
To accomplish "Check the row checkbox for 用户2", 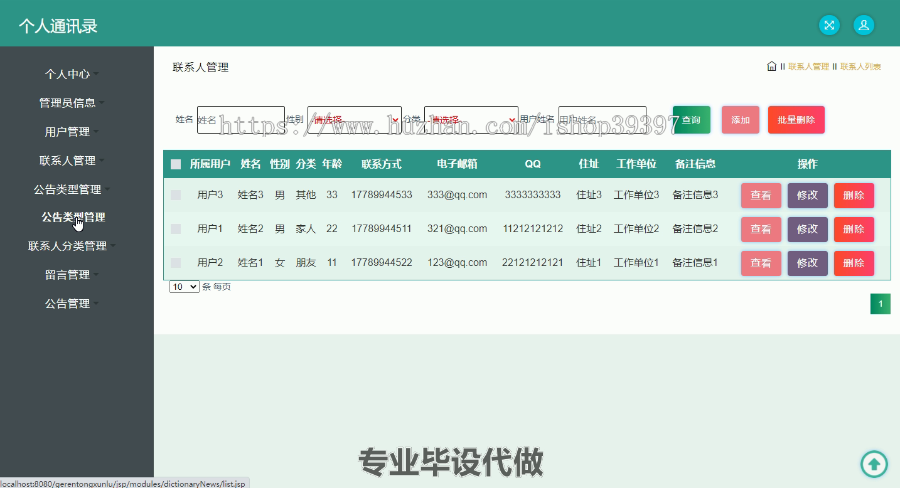I will coord(176,263).
